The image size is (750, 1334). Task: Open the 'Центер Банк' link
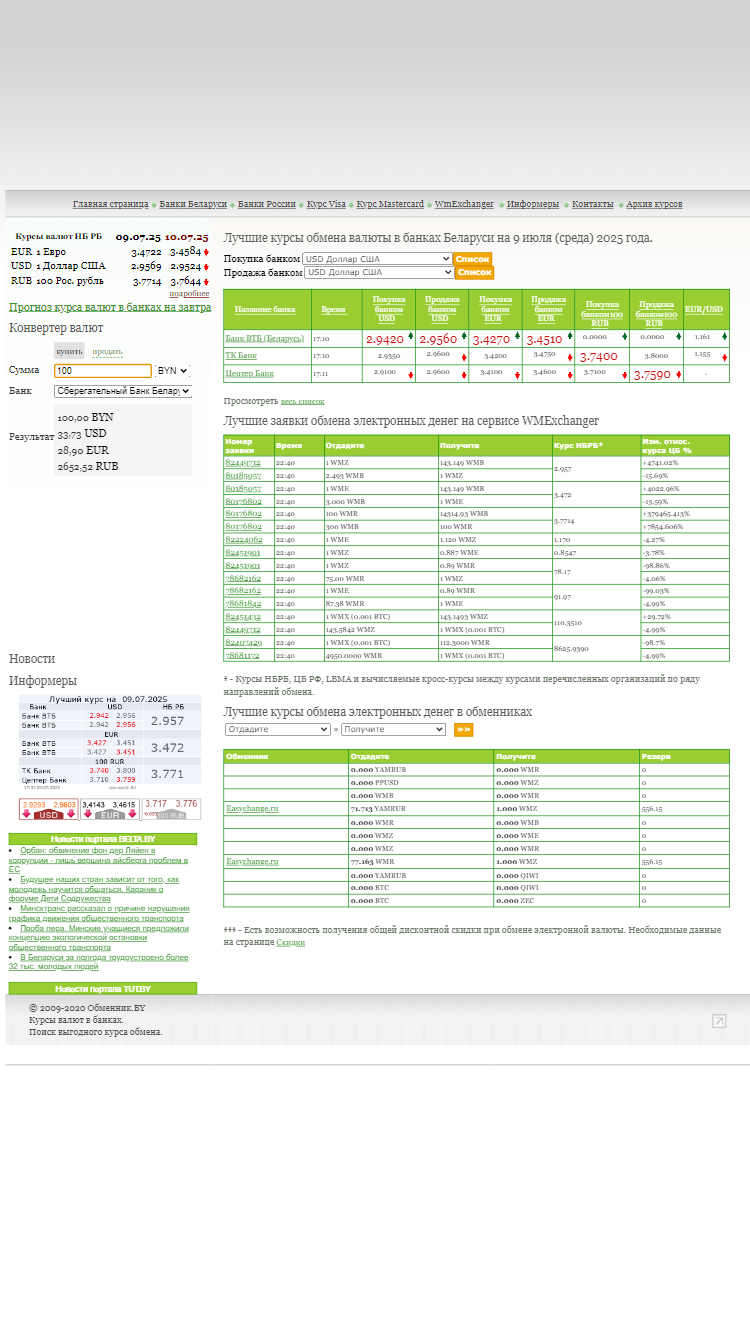(x=249, y=373)
